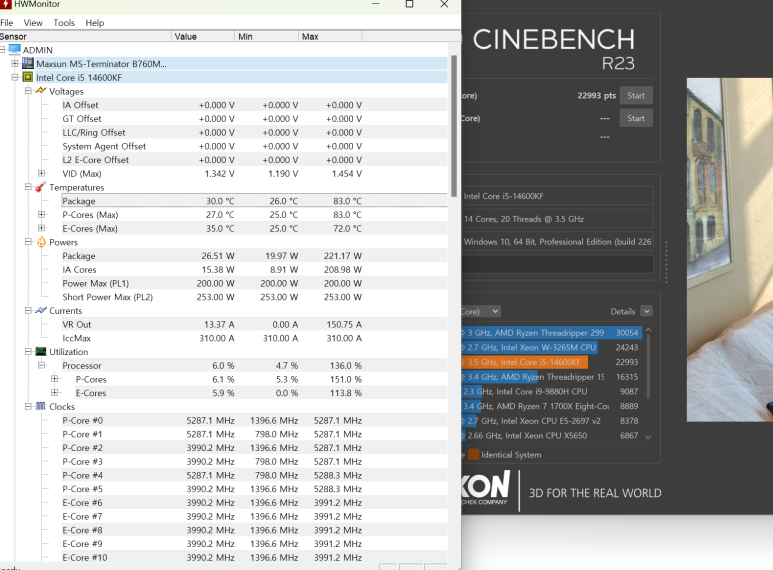Click the Intel Core i5 CPU chip icon

(x=28, y=77)
